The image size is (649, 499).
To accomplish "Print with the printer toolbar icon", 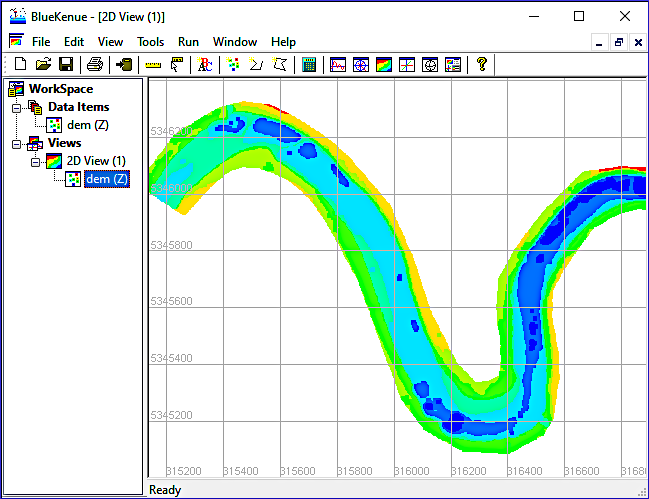I will tap(95, 65).
